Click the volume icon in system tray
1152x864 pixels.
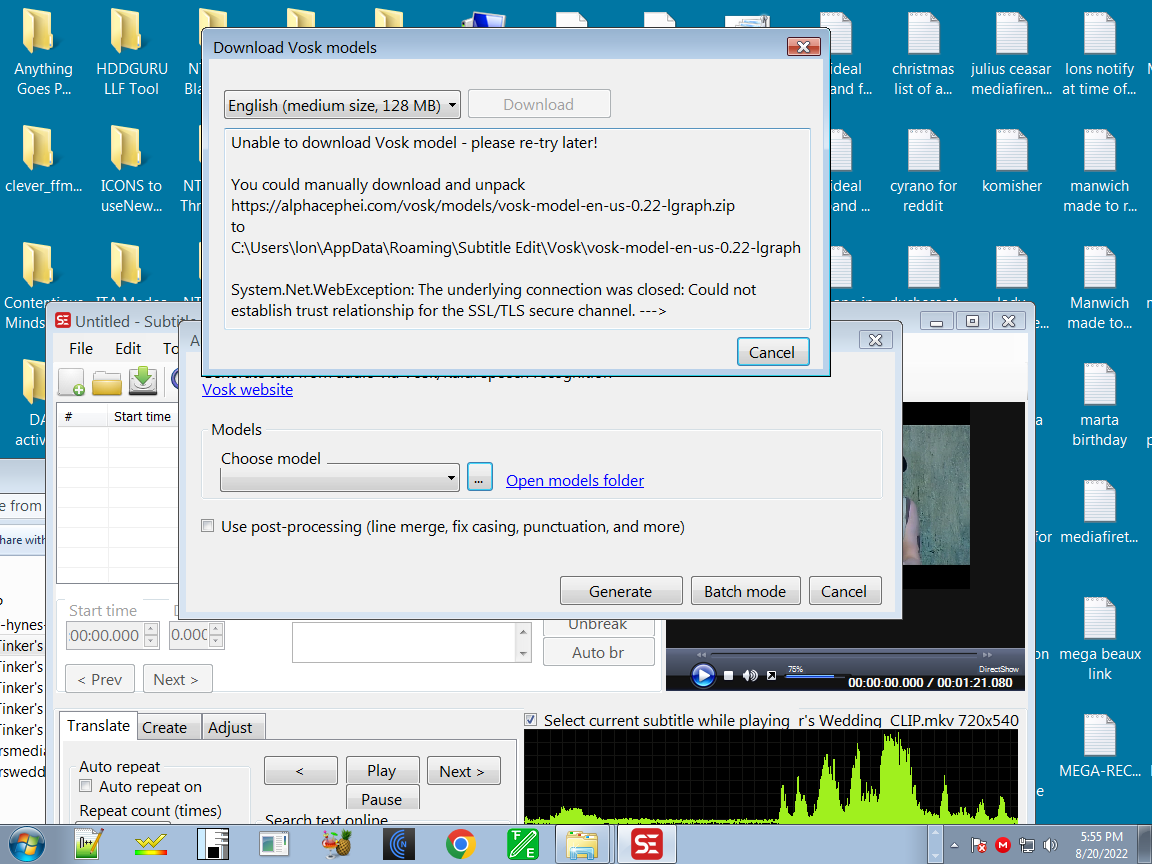click(x=1051, y=845)
